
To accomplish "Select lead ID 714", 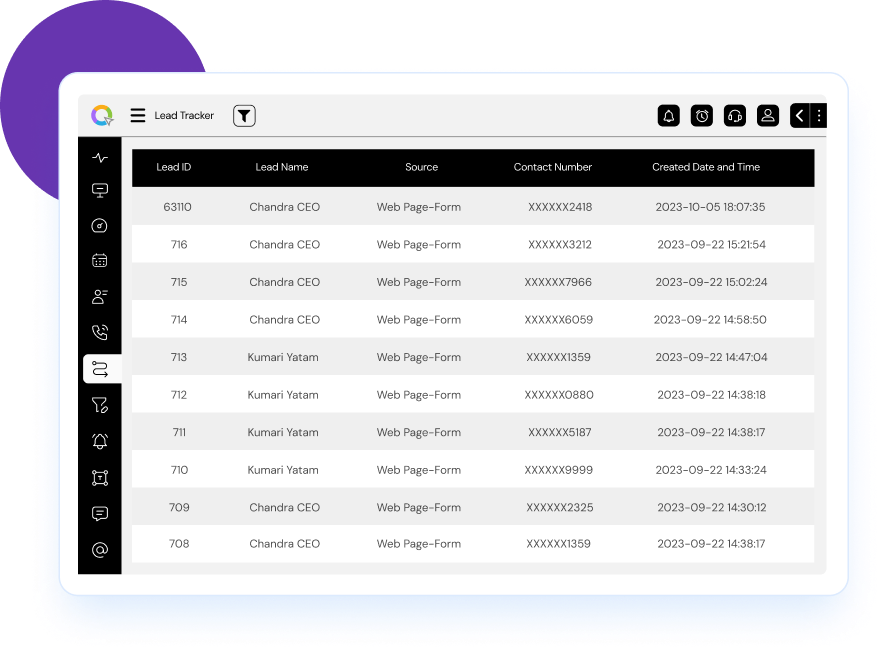I will (179, 320).
